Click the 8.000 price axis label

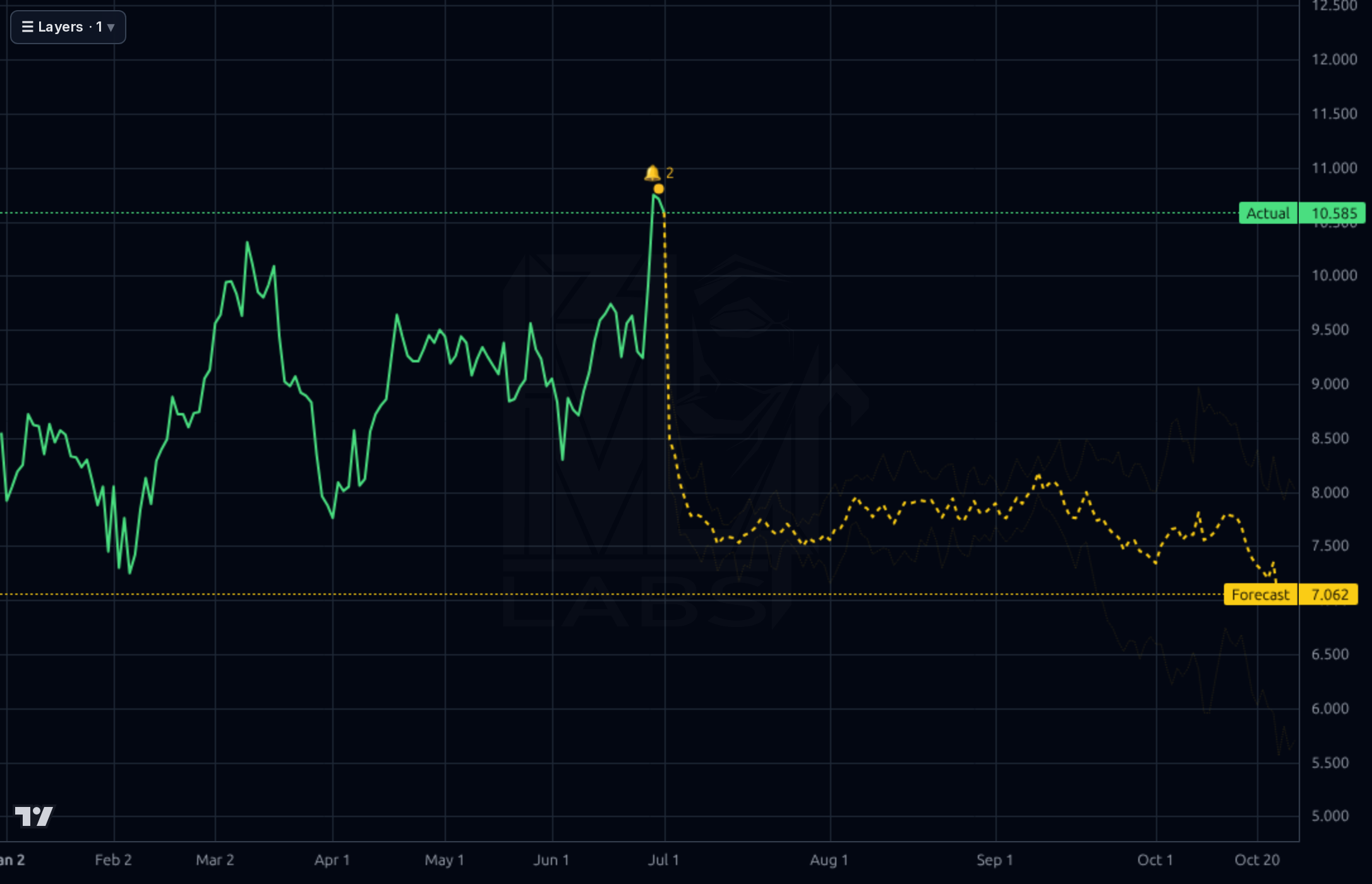click(1330, 493)
